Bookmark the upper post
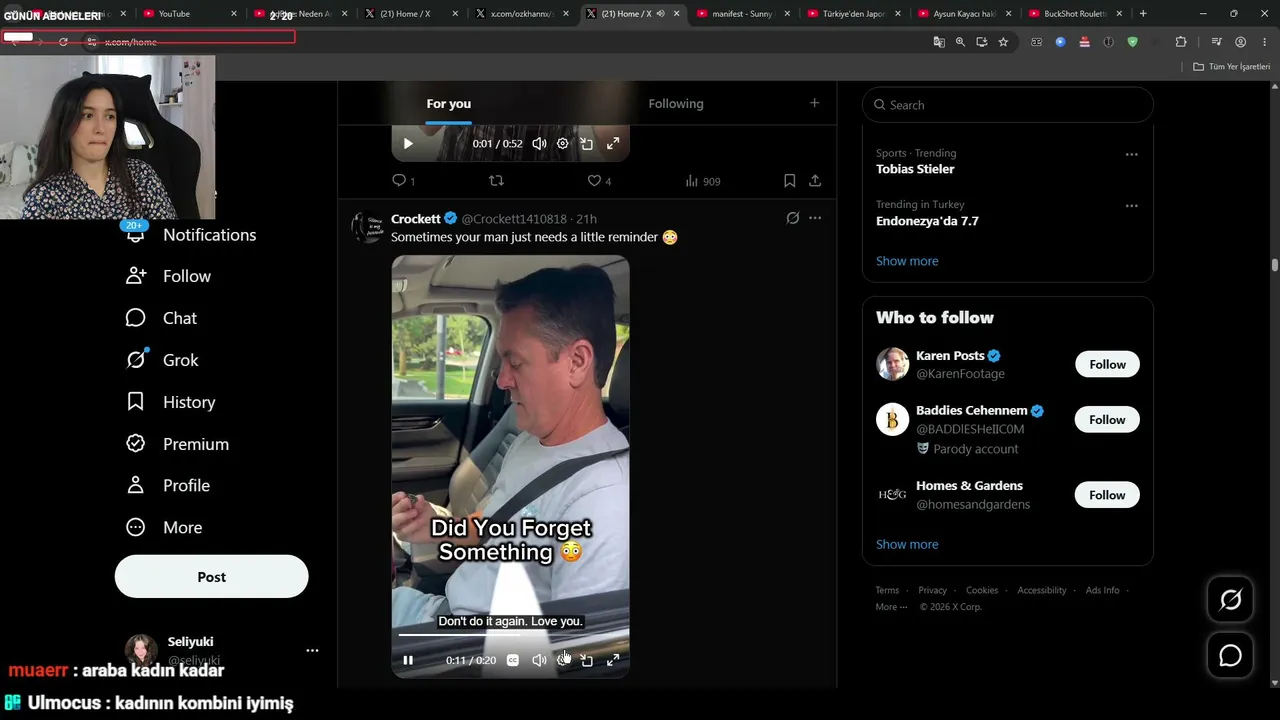 (789, 181)
